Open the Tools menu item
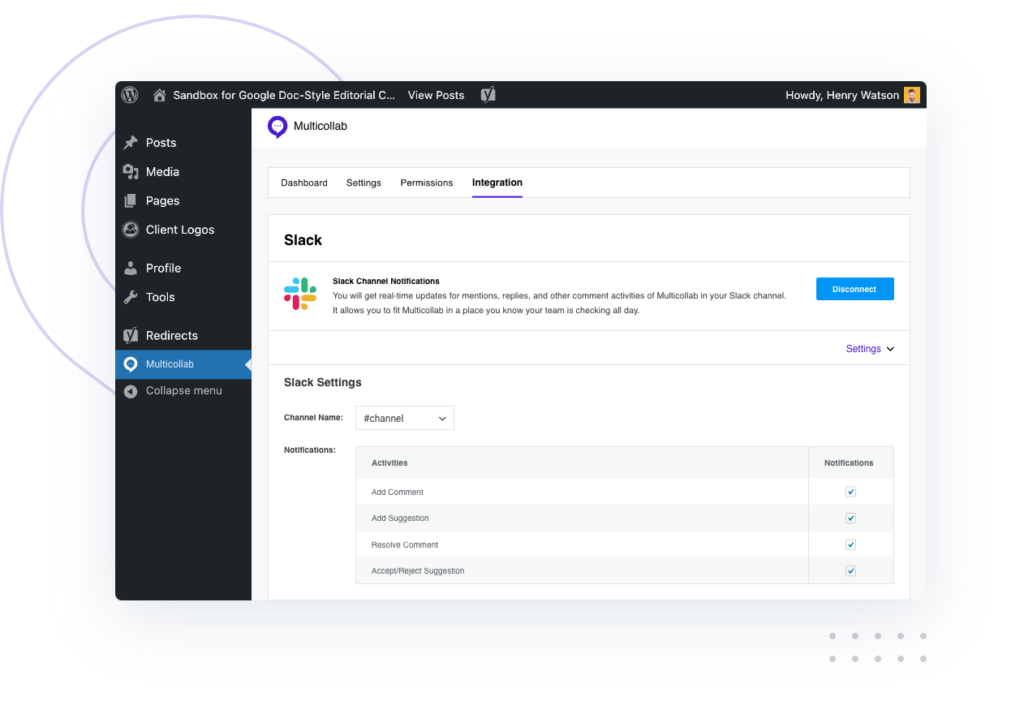 click(x=160, y=297)
